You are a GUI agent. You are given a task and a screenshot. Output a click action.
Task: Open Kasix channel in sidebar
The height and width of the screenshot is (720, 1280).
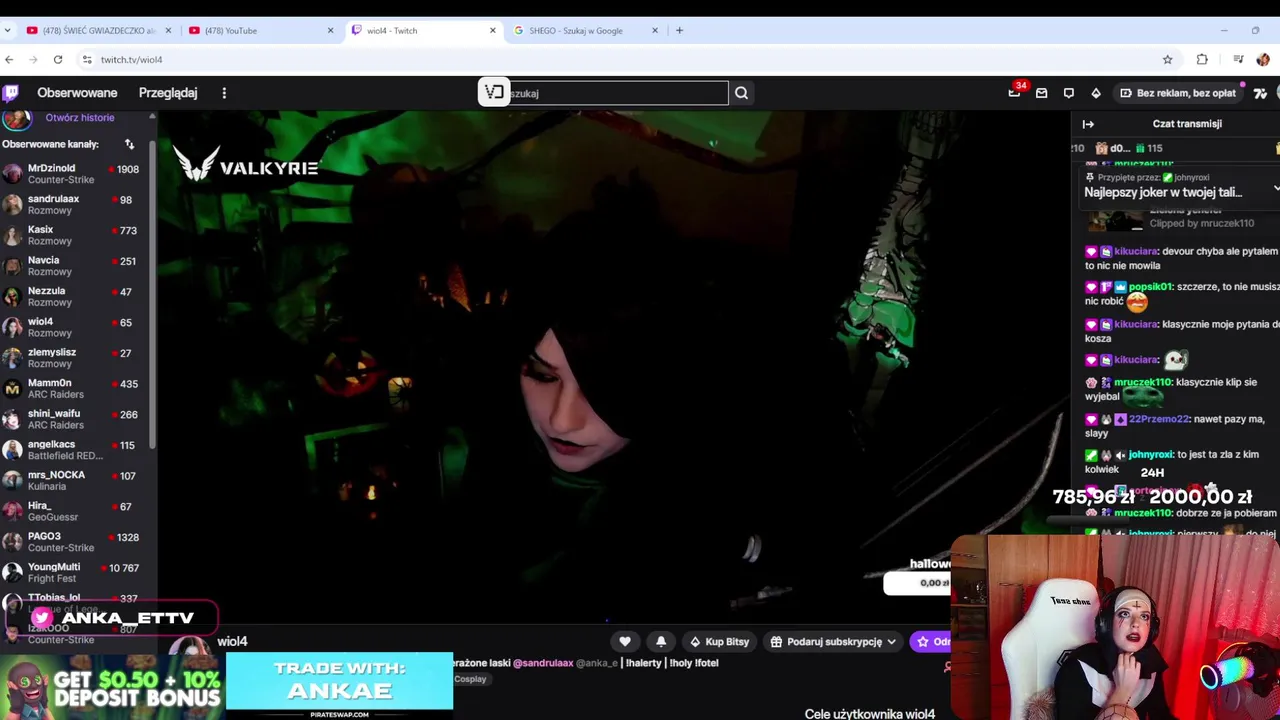(x=76, y=235)
